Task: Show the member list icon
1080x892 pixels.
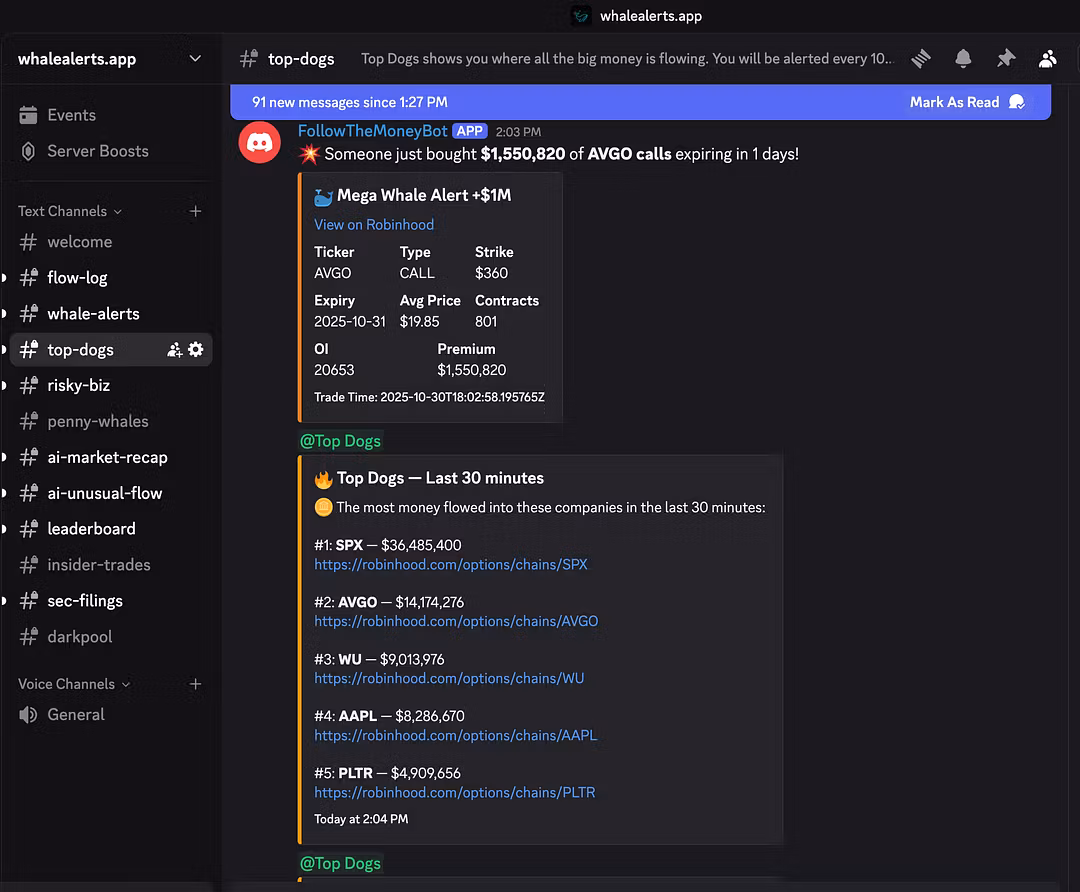Action: (x=1047, y=59)
